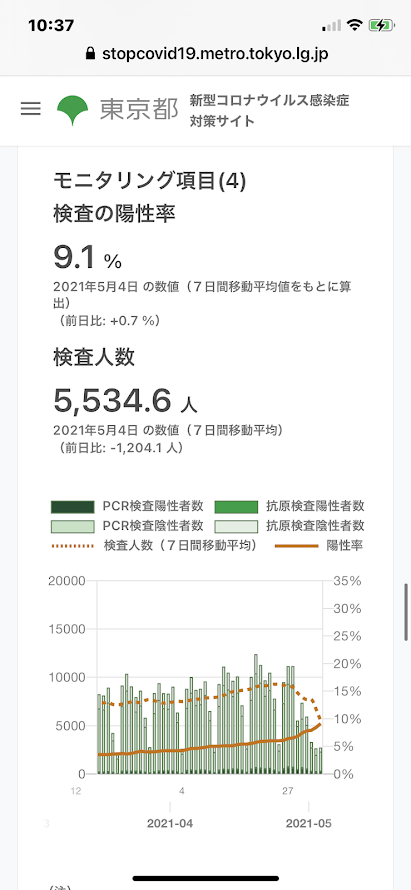Tap the lock icon in the address bar
This screenshot has height=890, width=411.
pos(89,54)
